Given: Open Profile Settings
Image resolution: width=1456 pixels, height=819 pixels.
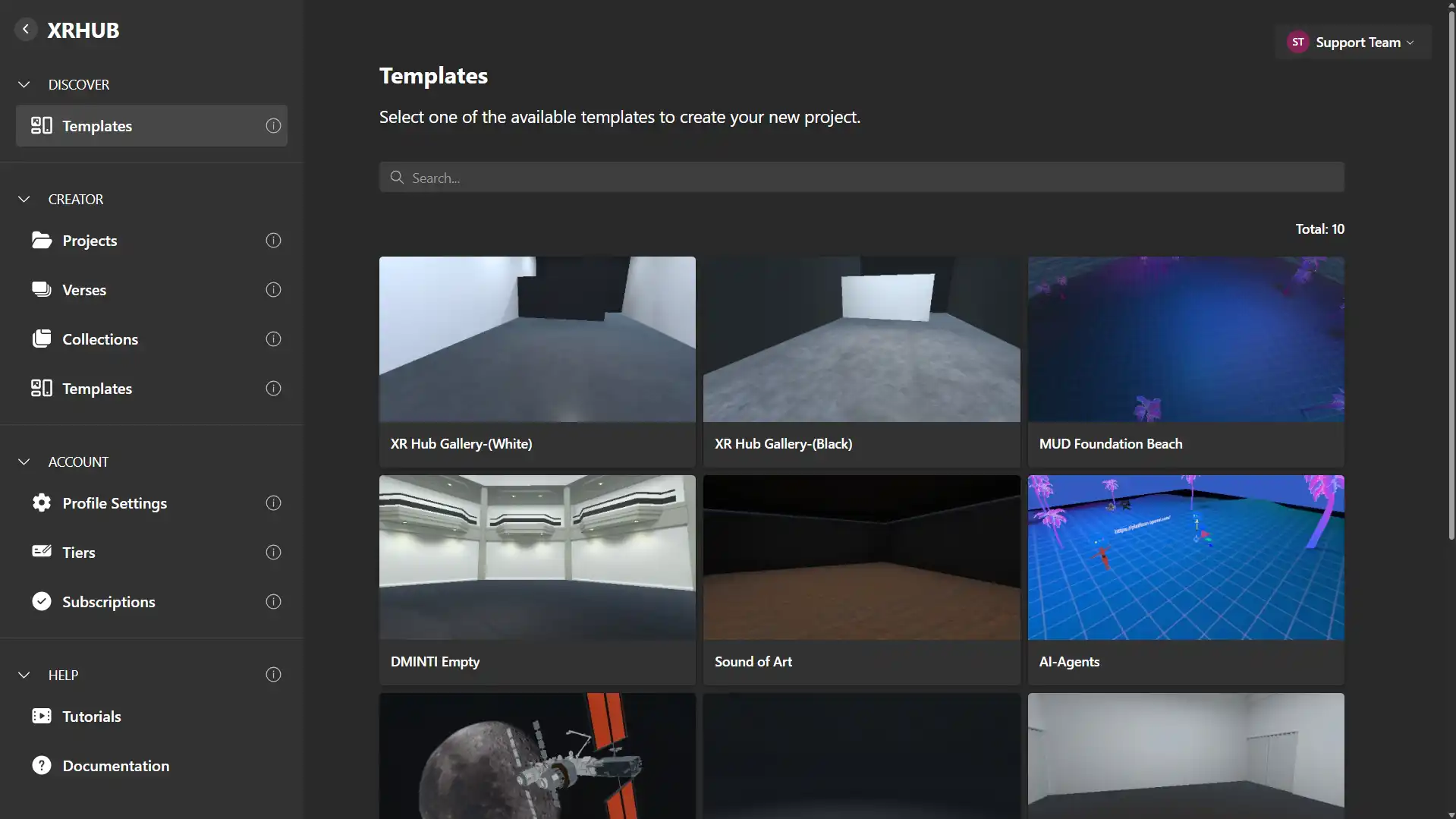Looking at the screenshot, I should coord(152,503).
